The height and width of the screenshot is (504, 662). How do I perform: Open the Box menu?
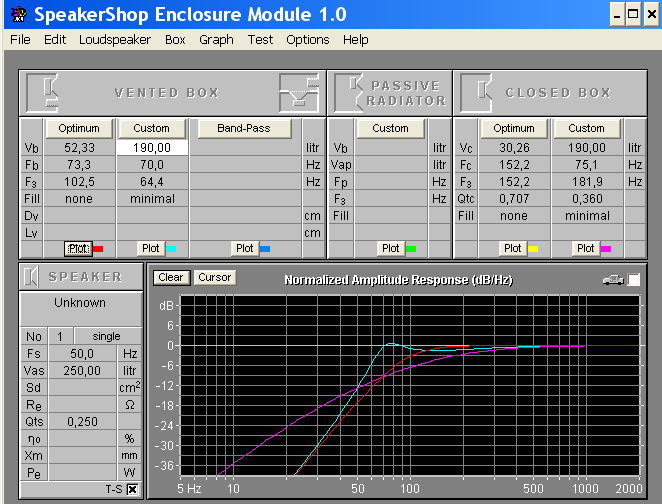pyautogui.click(x=175, y=40)
